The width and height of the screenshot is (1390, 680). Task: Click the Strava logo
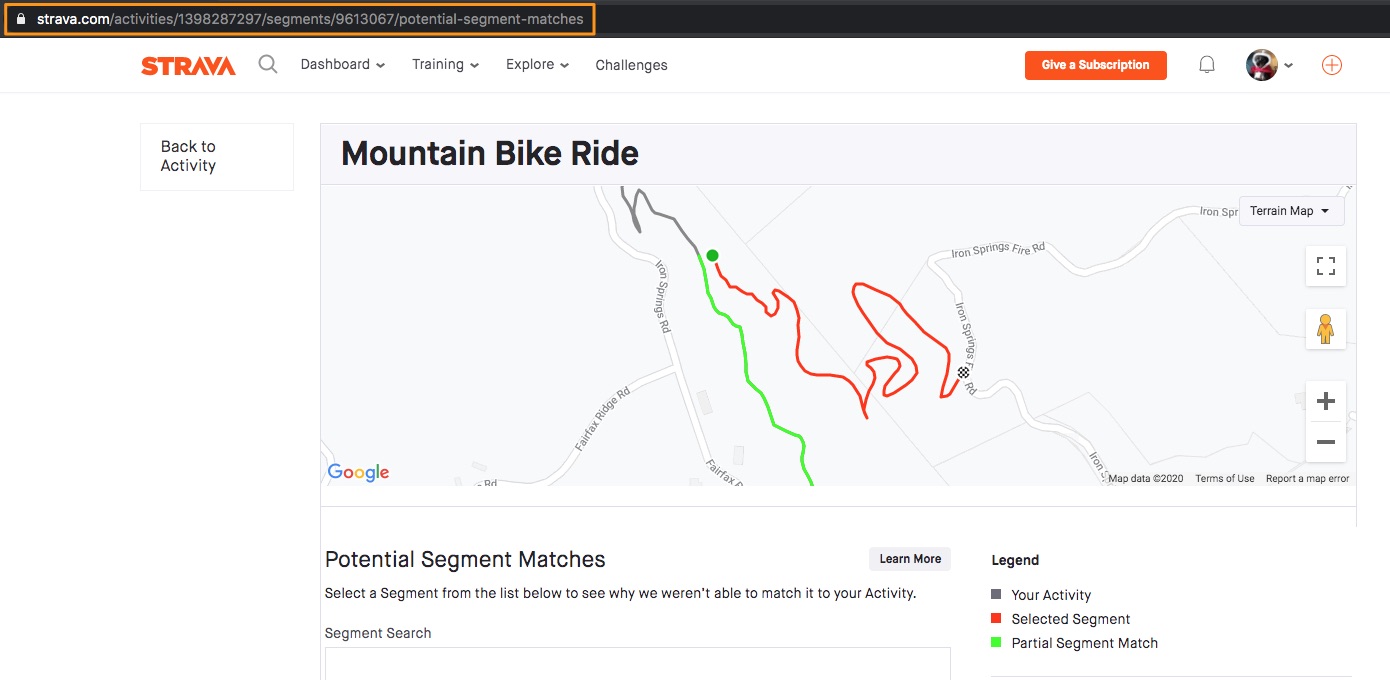(x=187, y=64)
